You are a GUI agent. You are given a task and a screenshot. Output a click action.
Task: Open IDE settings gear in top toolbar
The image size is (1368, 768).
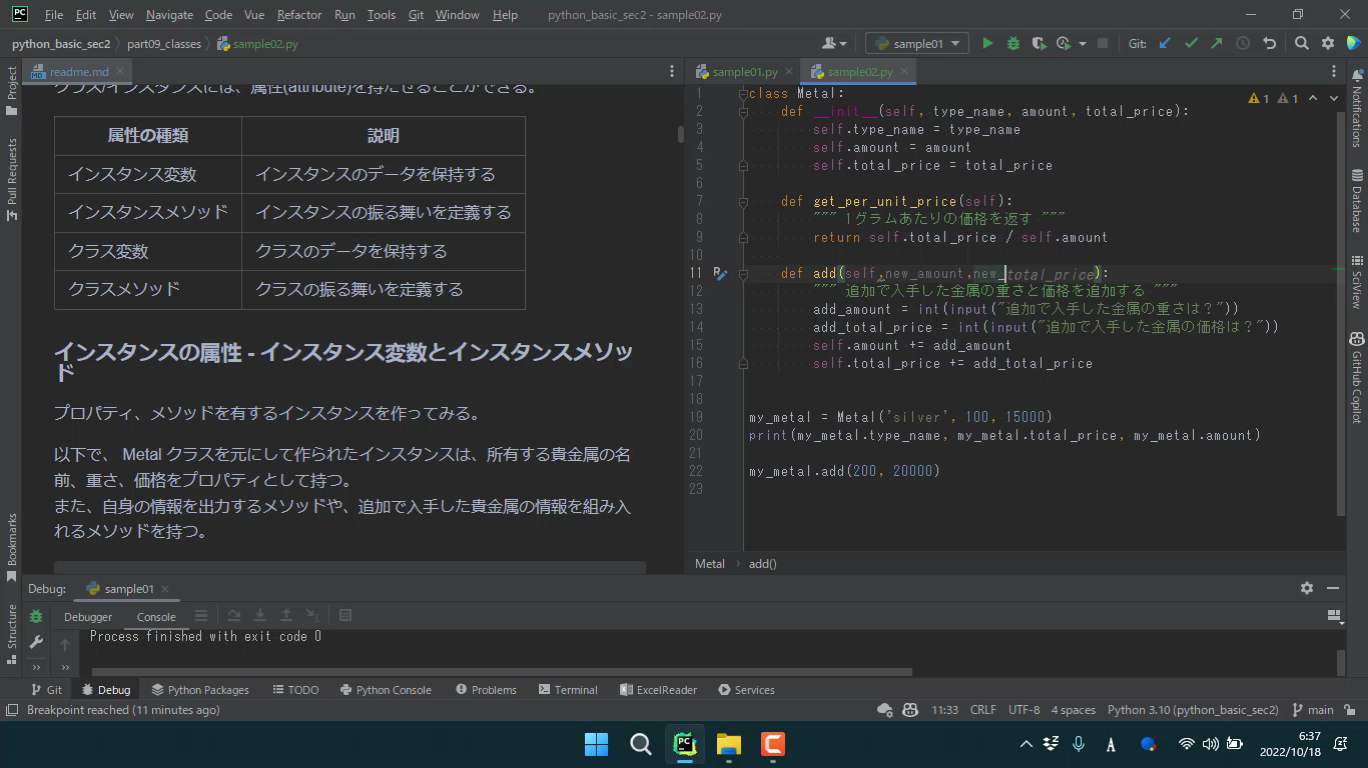pos(1328,43)
